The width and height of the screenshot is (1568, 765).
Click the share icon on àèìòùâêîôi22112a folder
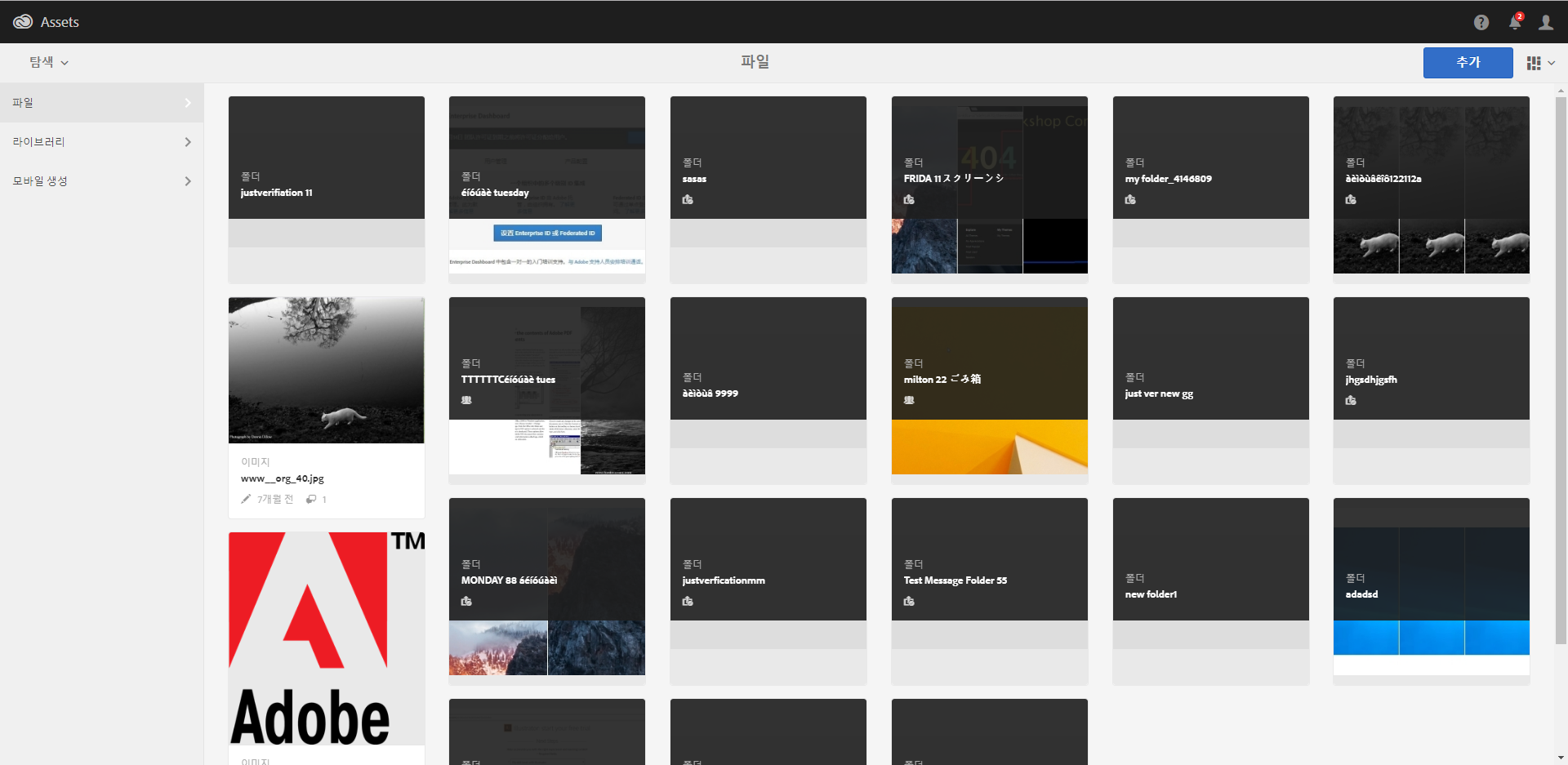tap(1351, 199)
